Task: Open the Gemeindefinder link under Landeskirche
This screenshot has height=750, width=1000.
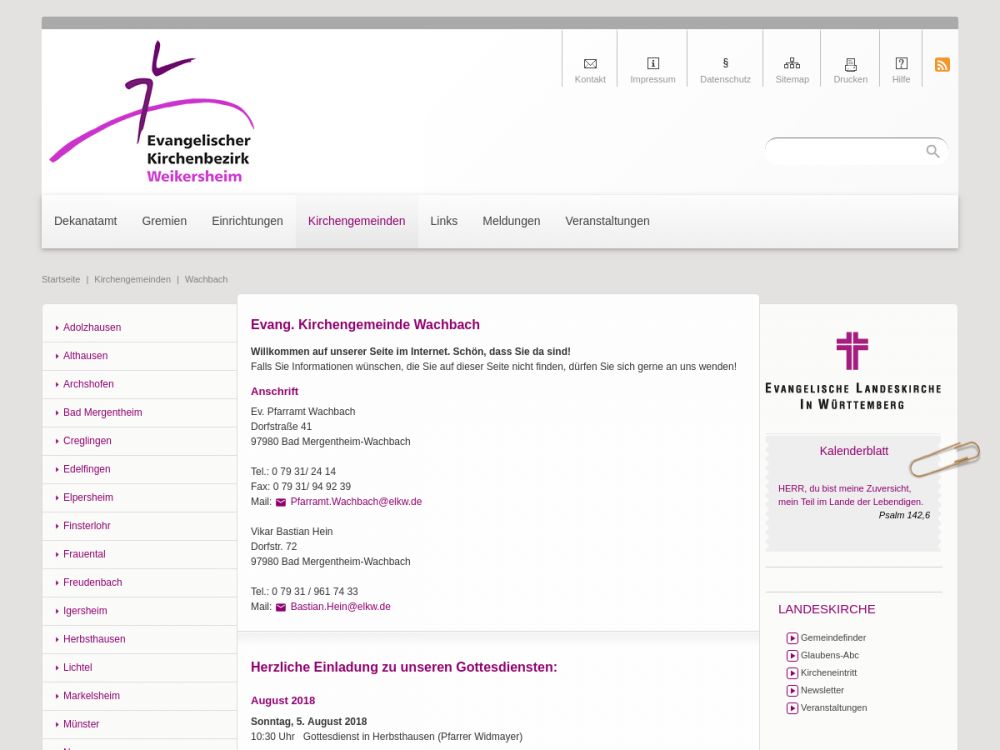Action: point(832,638)
